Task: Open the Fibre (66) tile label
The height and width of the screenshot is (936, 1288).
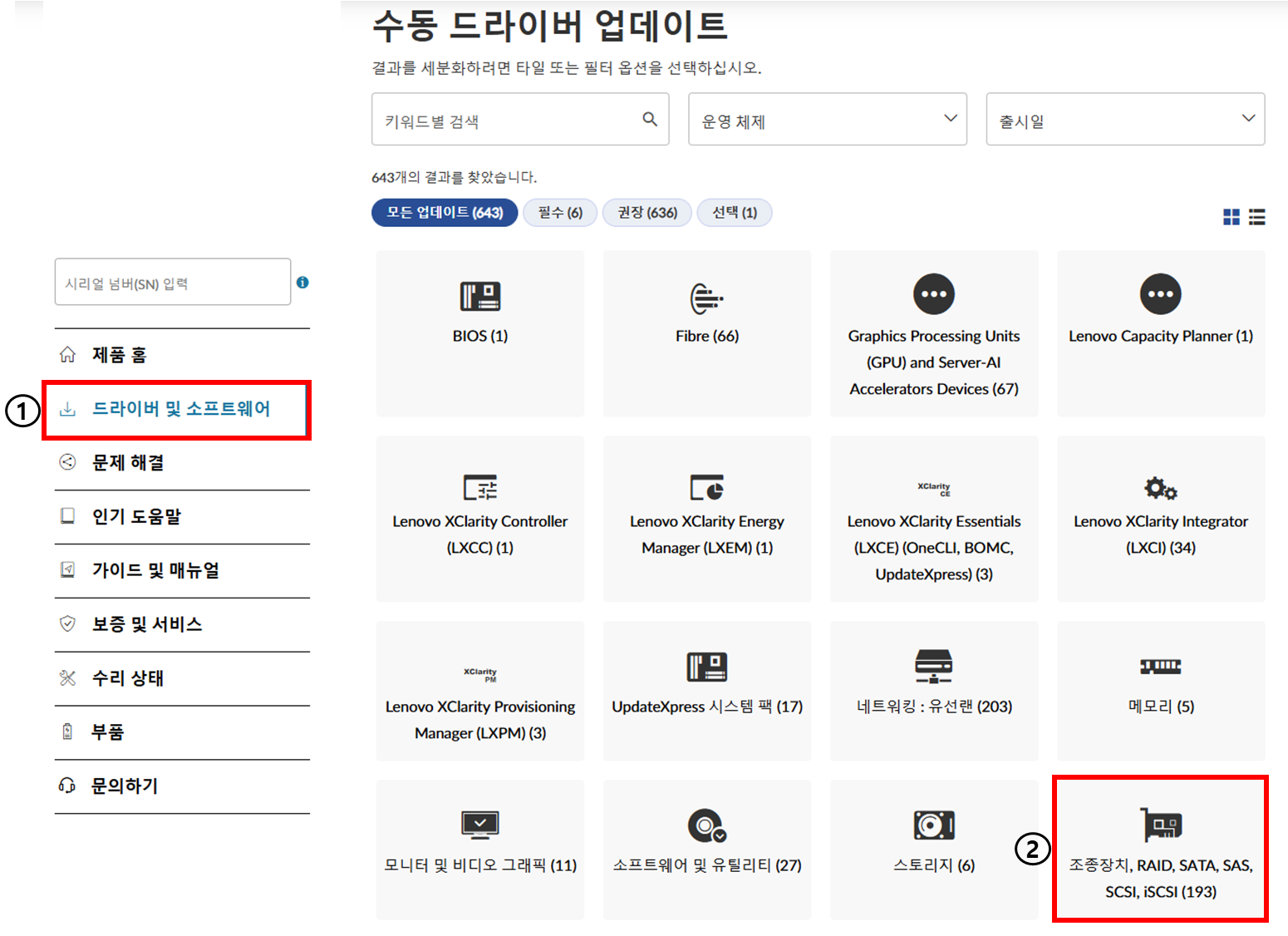Action: pyautogui.click(x=707, y=336)
